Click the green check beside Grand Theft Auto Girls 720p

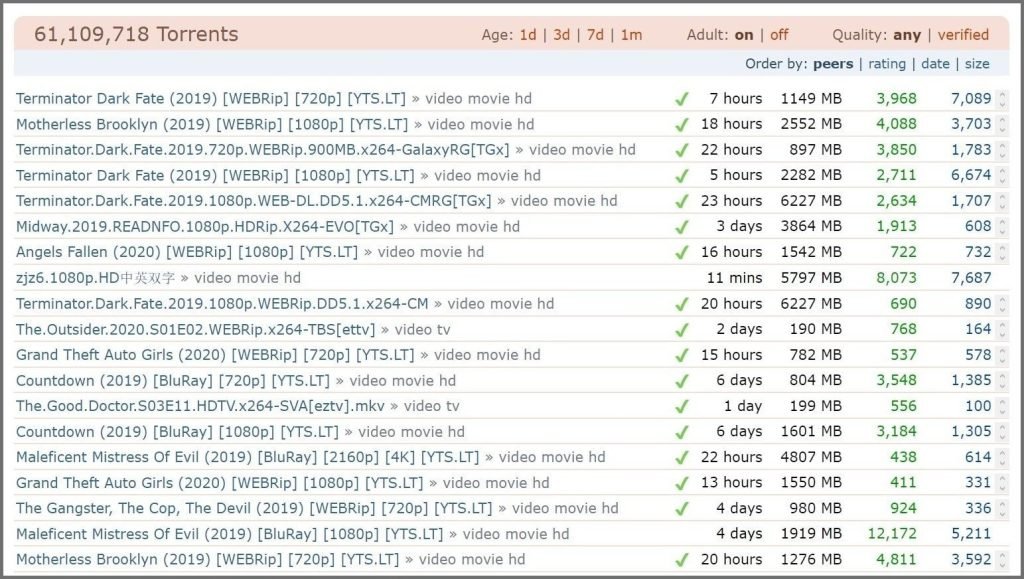click(682, 354)
